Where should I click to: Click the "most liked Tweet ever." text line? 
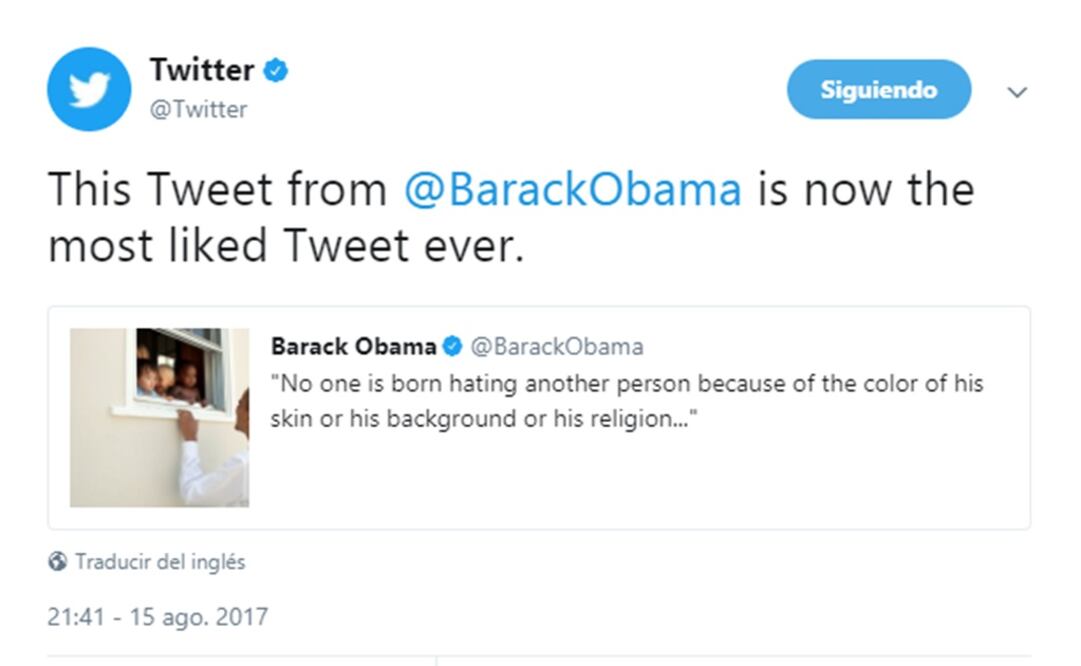click(286, 246)
